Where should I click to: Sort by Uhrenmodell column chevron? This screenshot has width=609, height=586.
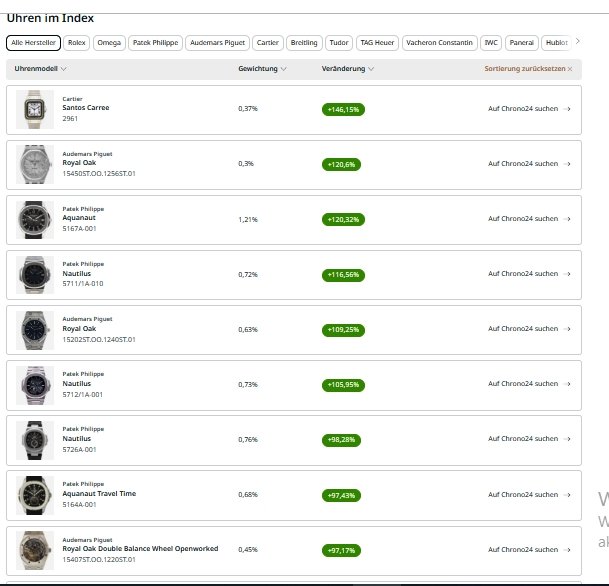pos(64,69)
